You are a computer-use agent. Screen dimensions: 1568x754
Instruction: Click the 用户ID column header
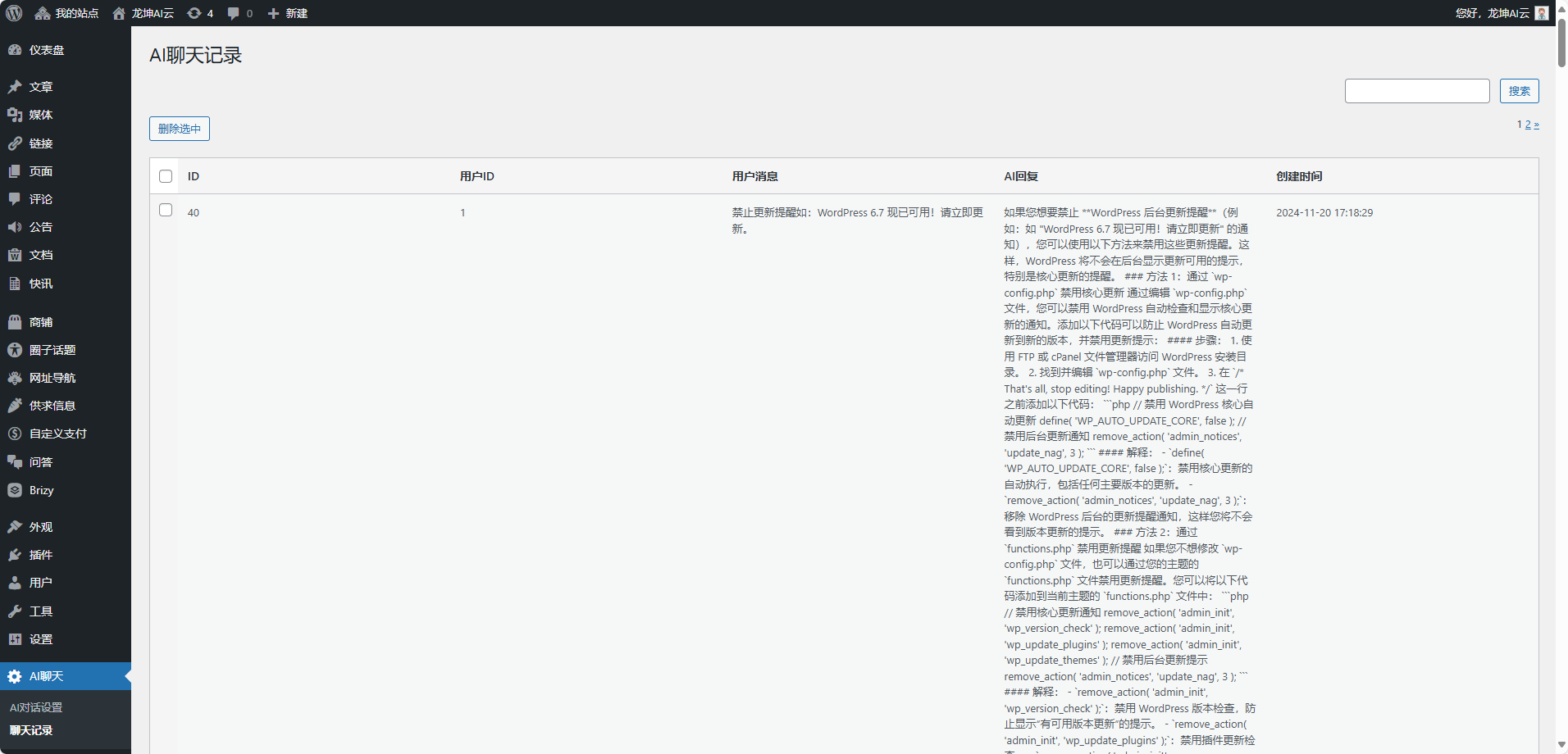(477, 176)
